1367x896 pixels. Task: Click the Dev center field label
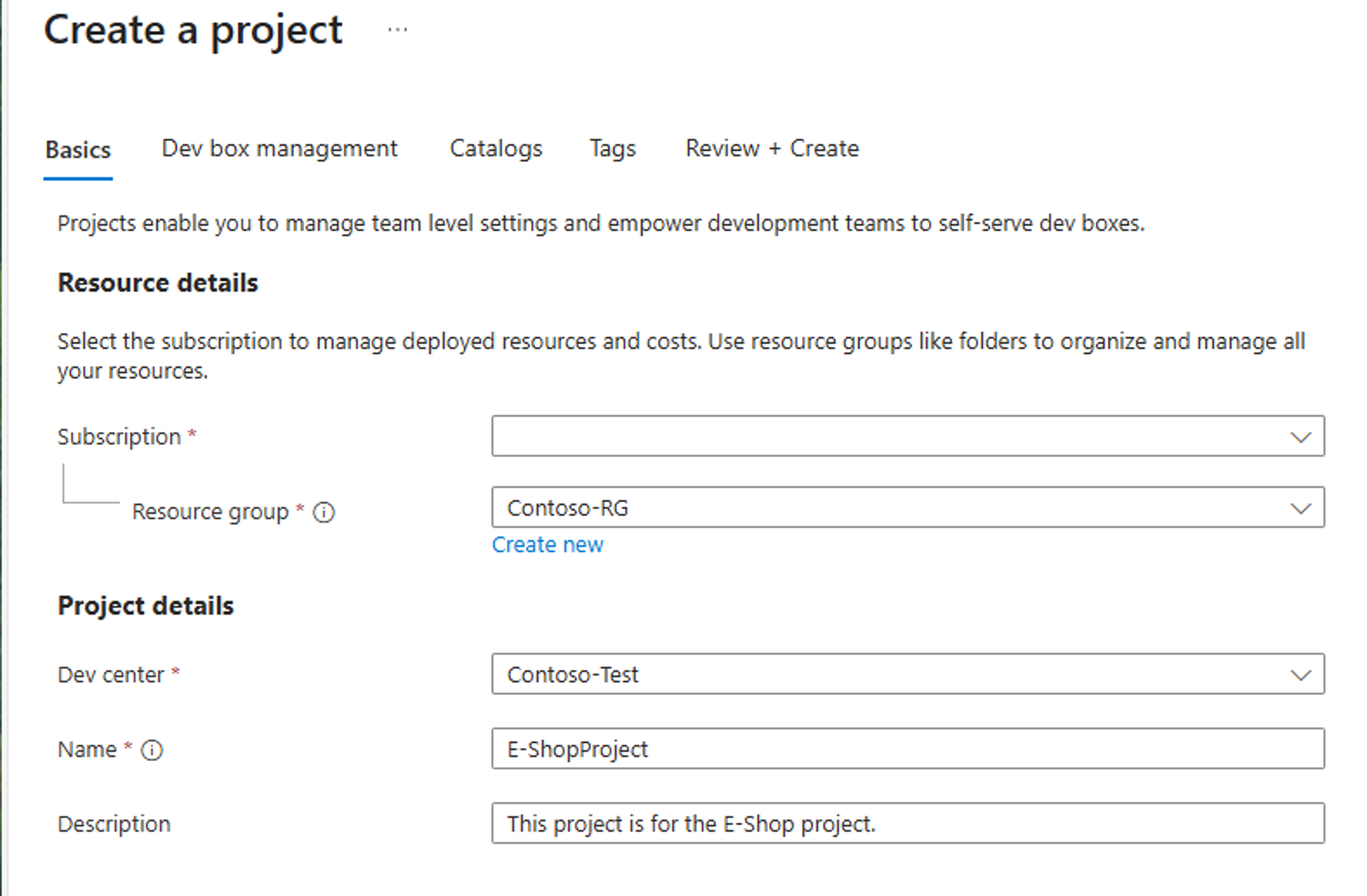(x=111, y=675)
